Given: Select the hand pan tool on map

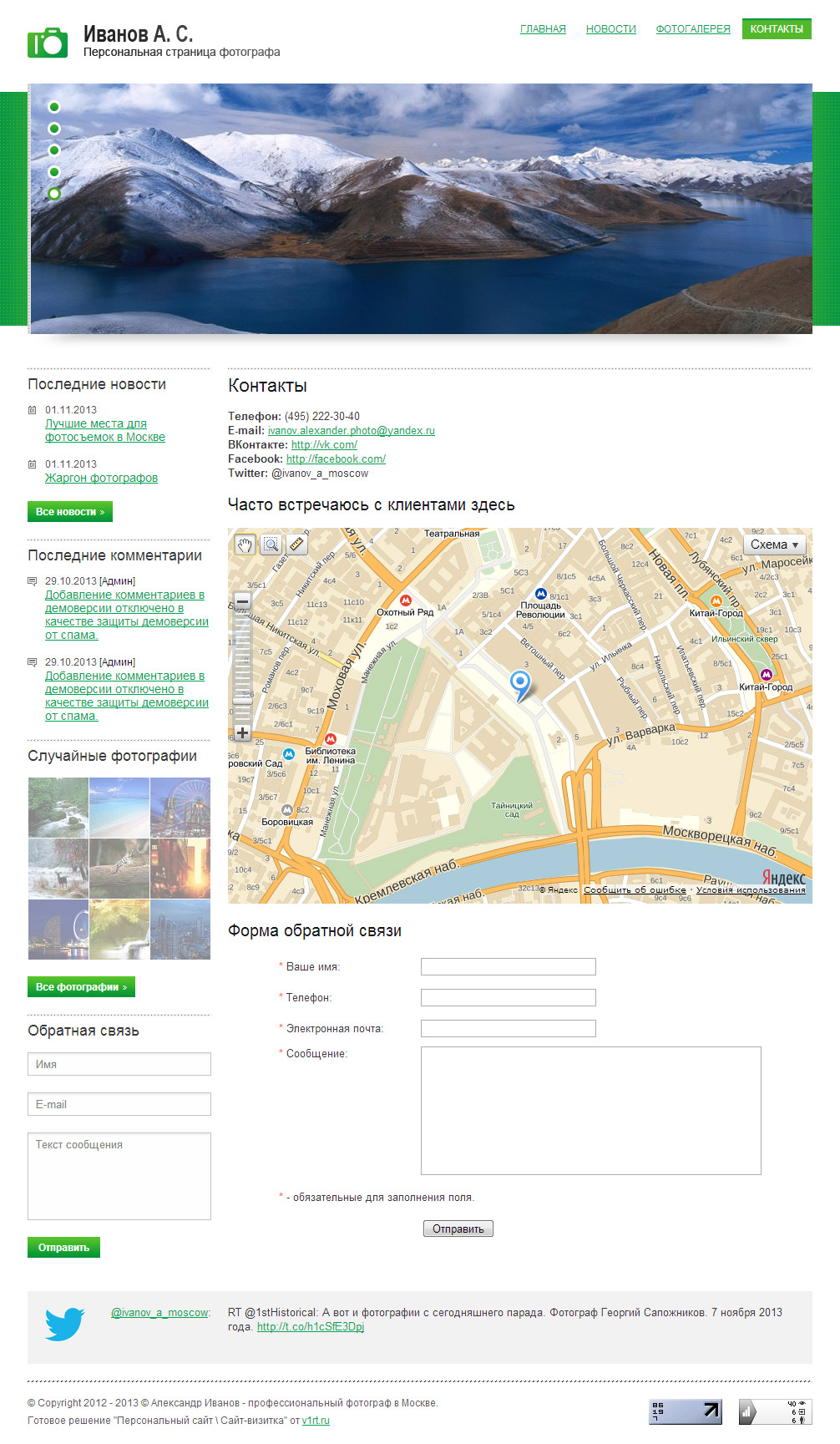Looking at the screenshot, I should pos(245,545).
